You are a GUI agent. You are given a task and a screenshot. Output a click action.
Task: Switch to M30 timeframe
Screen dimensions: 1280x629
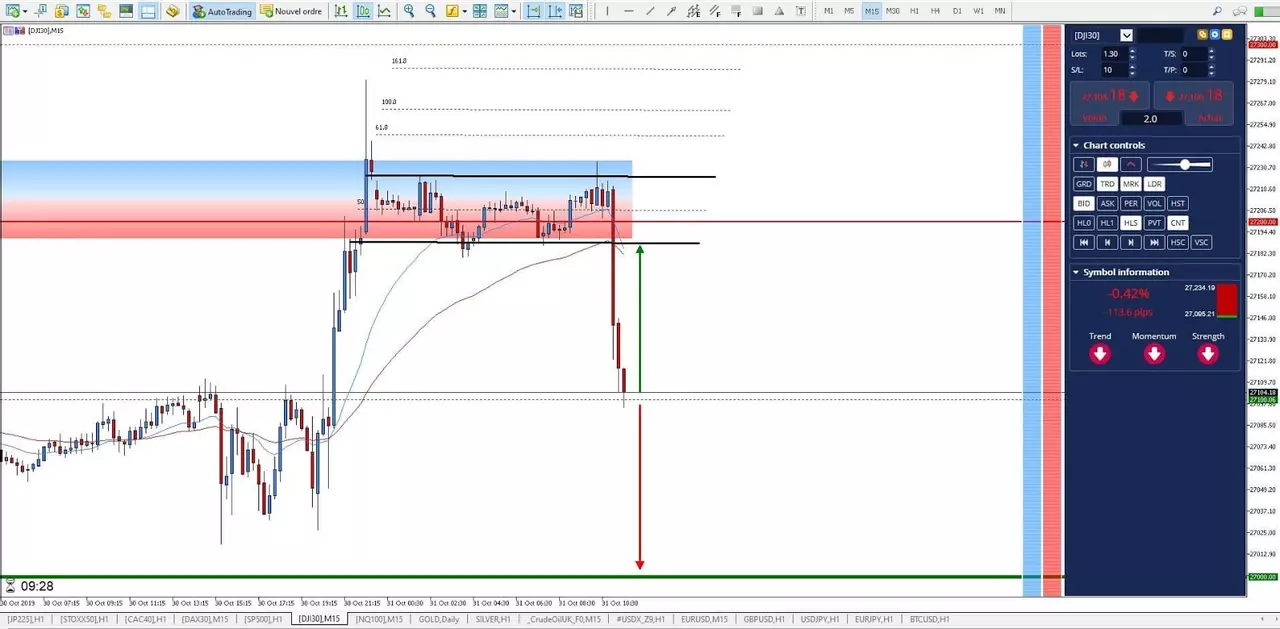pos(892,11)
